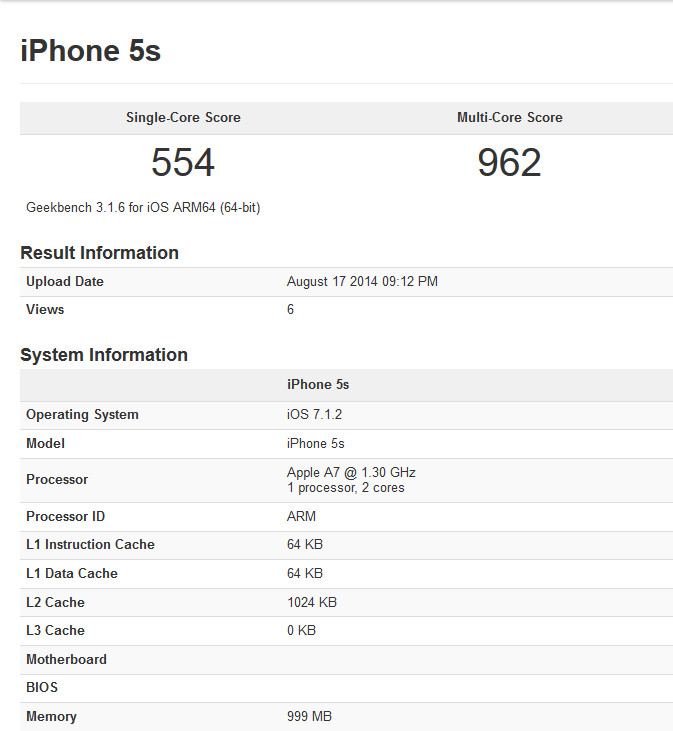Click the Memory row label
The image size is (673, 731).
click(x=51, y=717)
